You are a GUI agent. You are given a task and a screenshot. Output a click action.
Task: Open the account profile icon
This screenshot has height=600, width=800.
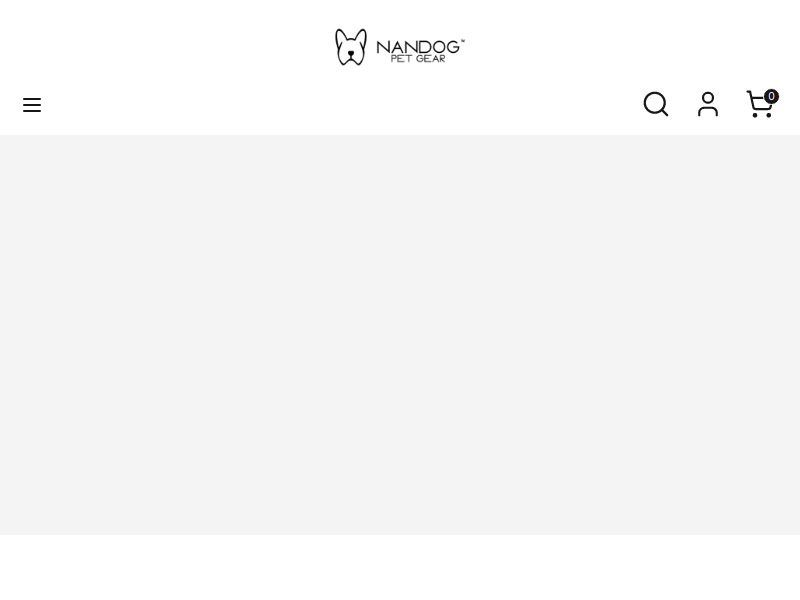coord(708,104)
